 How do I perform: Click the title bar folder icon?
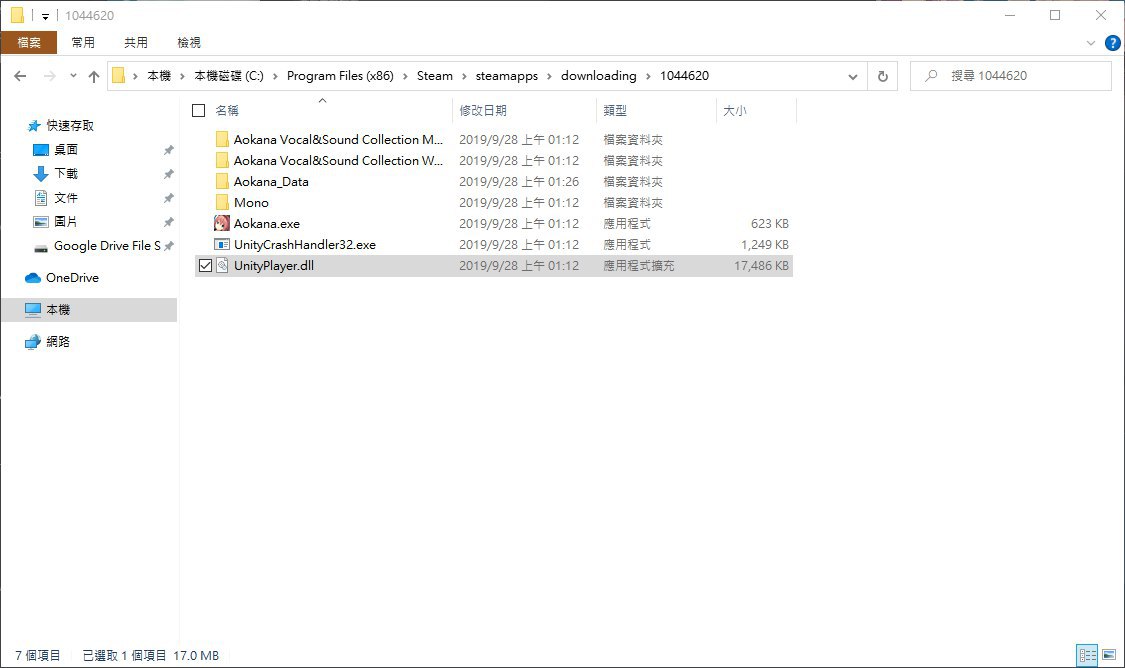[x=17, y=15]
